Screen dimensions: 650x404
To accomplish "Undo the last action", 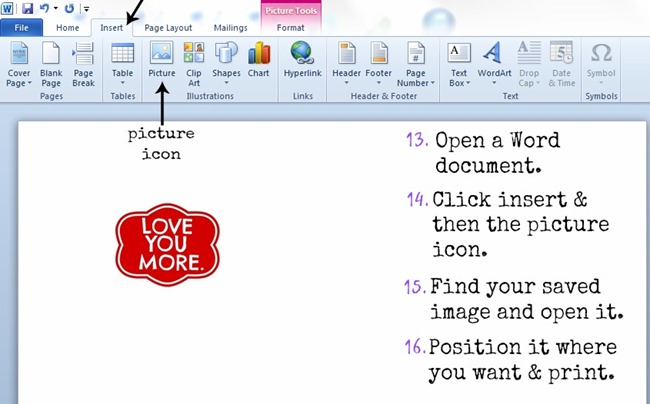I will click(44, 8).
